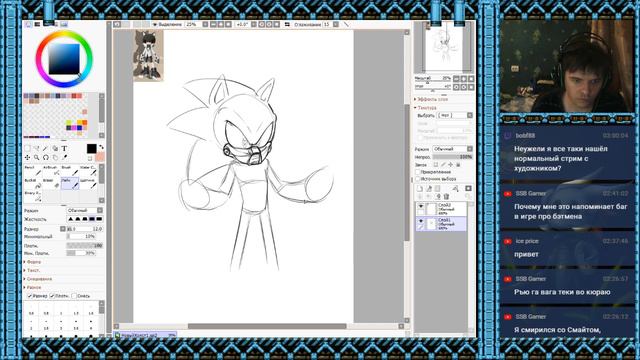
Task: Select the Zoom magnifier tool
Action: coord(36,158)
